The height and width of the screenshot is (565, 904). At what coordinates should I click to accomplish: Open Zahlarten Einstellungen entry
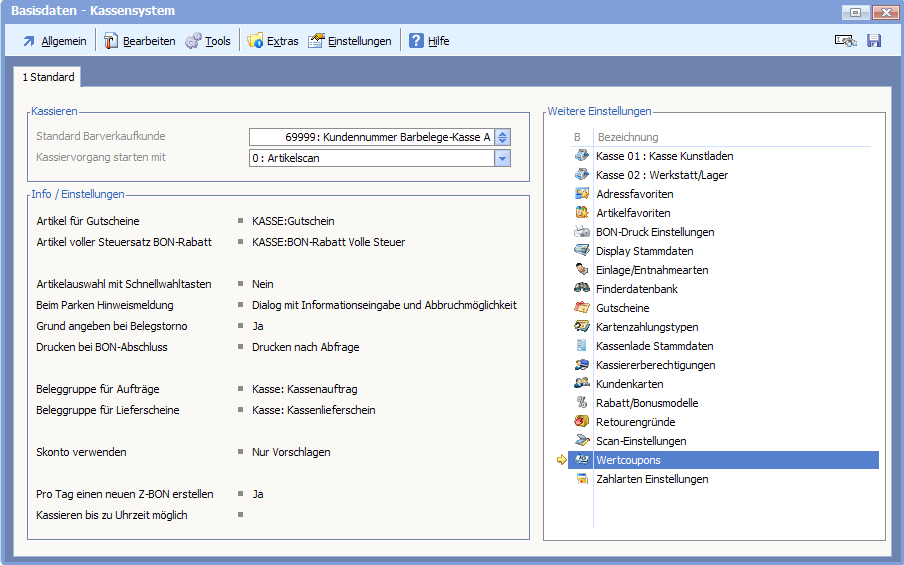[x=651, y=479]
